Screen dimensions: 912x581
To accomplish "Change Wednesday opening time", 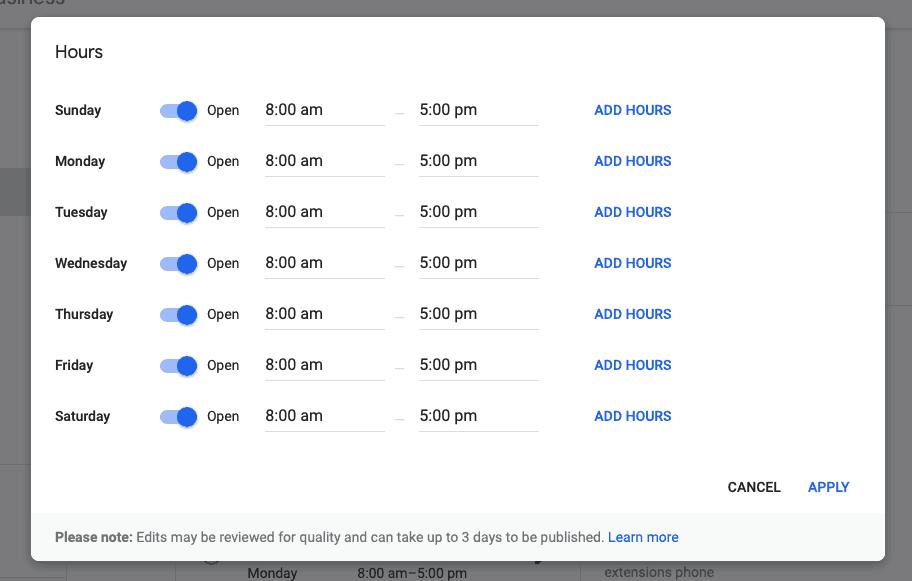I will 324,264.
